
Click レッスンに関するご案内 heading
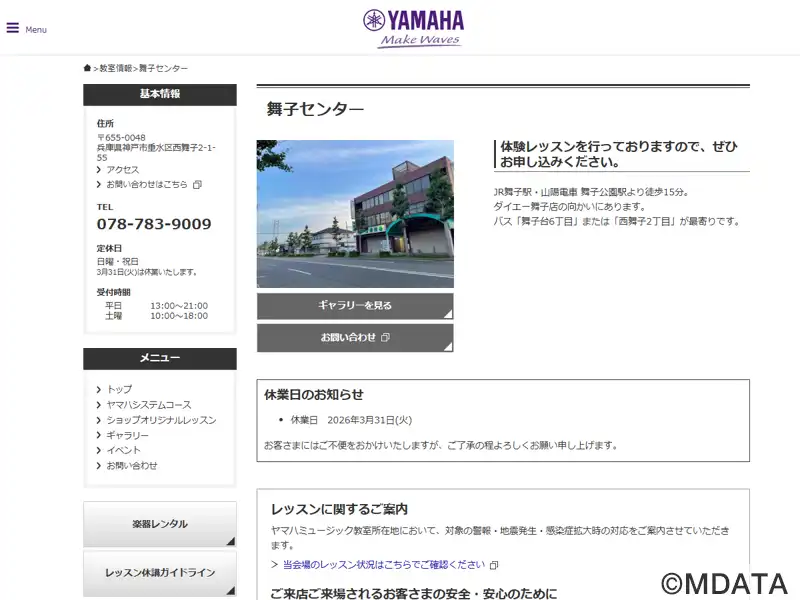point(339,509)
